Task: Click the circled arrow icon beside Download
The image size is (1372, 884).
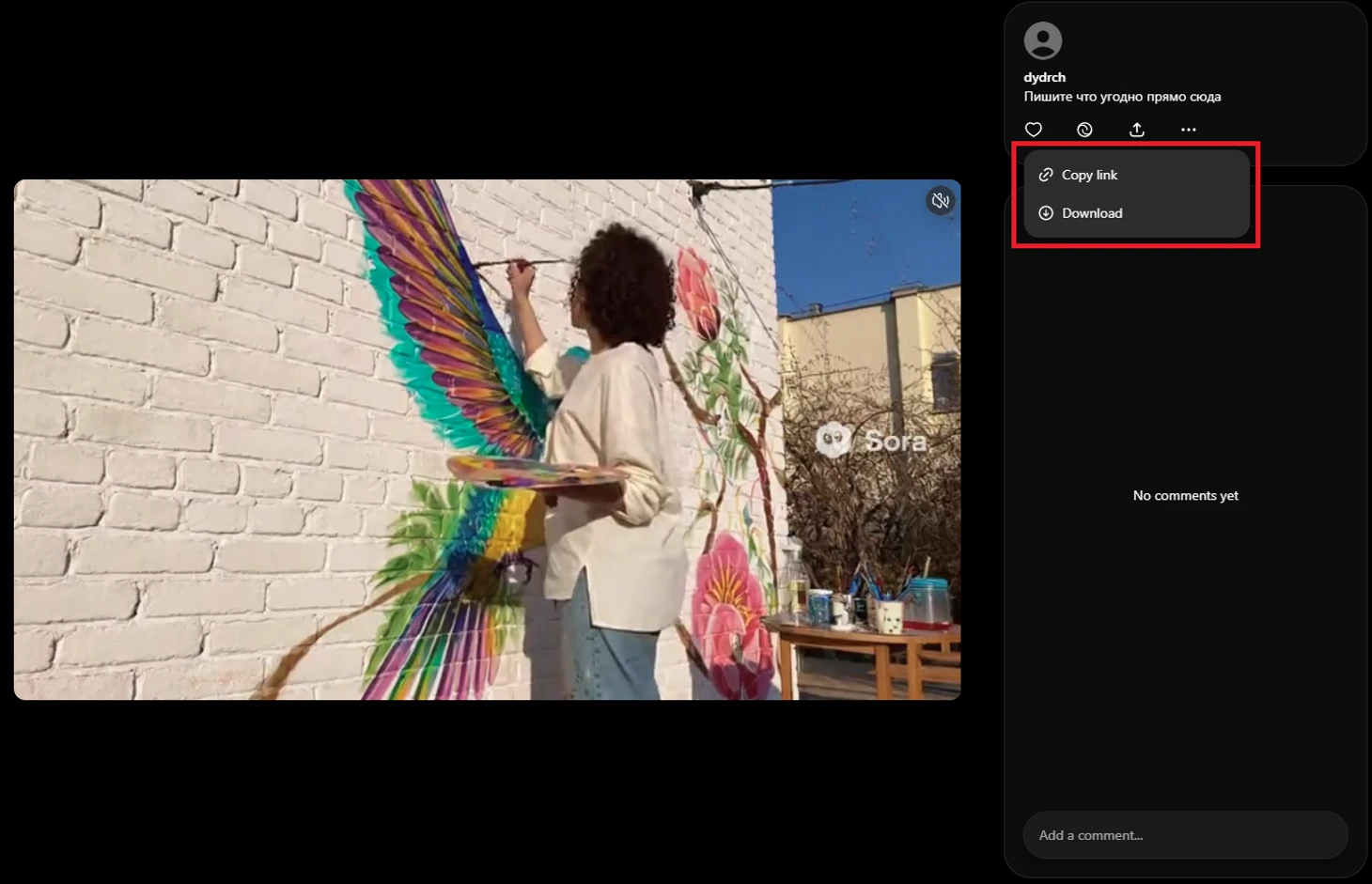Action: (1046, 213)
